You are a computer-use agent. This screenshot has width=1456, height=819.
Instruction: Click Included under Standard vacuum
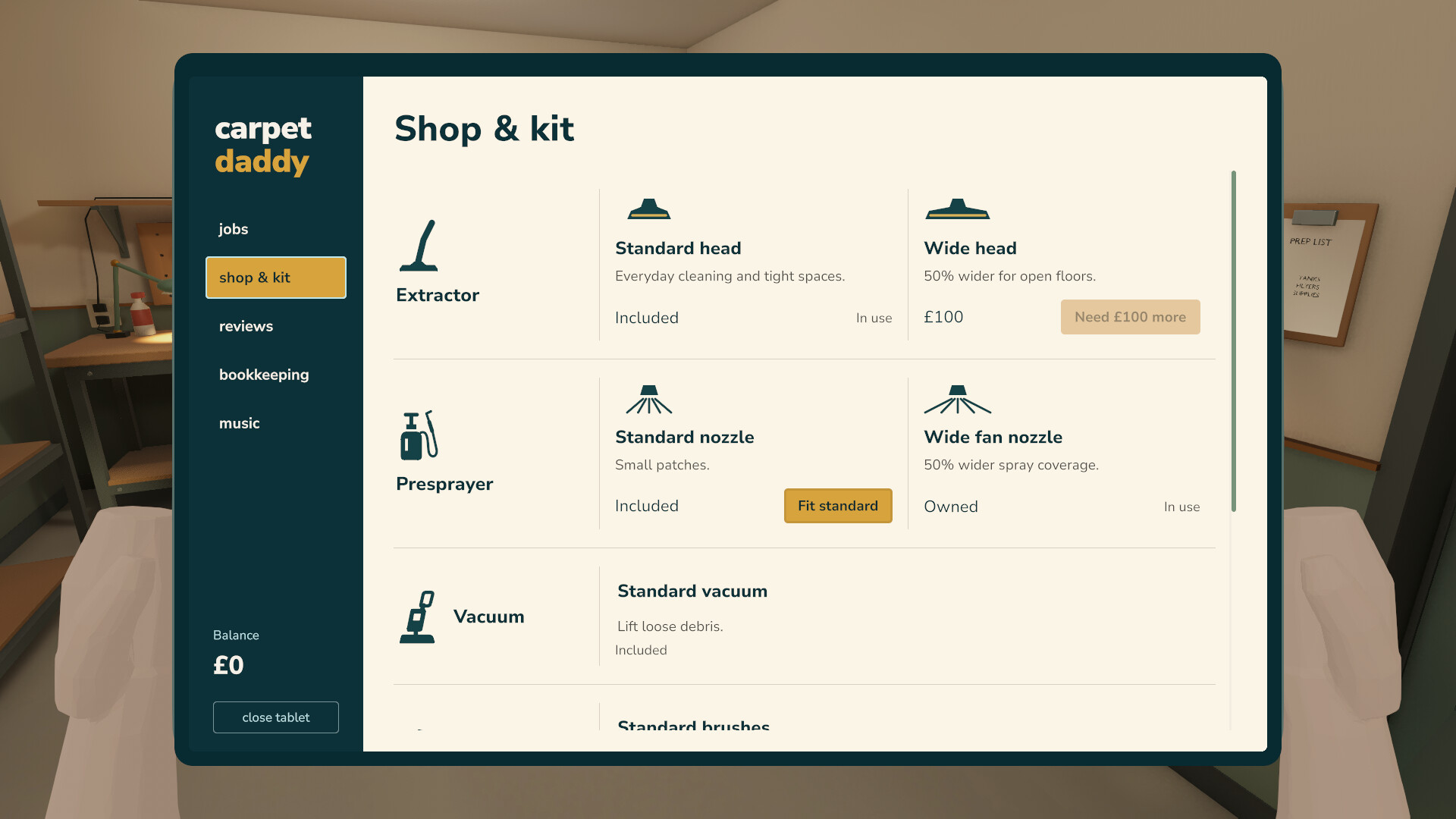point(641,650)
